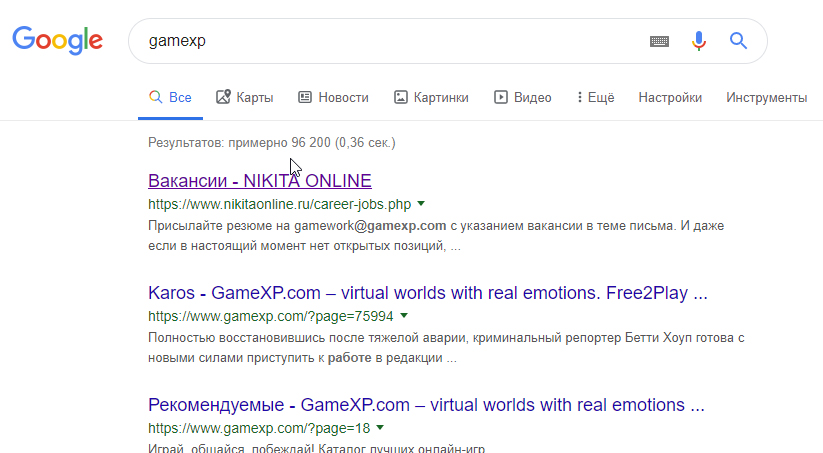Click the Google logo
The width and height of the screenshot is (823, 453).
(x=57, y=40)
